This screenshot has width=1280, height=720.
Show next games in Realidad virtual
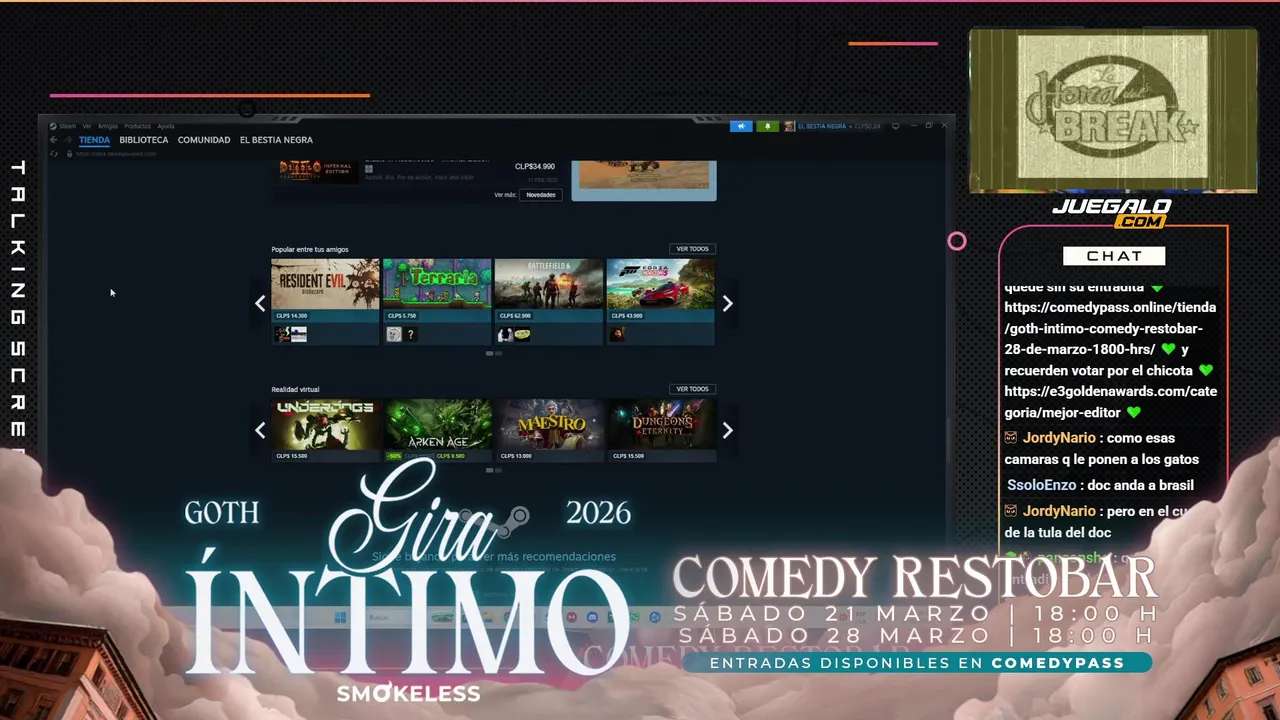pyautogui.click(x=727, y=430)
